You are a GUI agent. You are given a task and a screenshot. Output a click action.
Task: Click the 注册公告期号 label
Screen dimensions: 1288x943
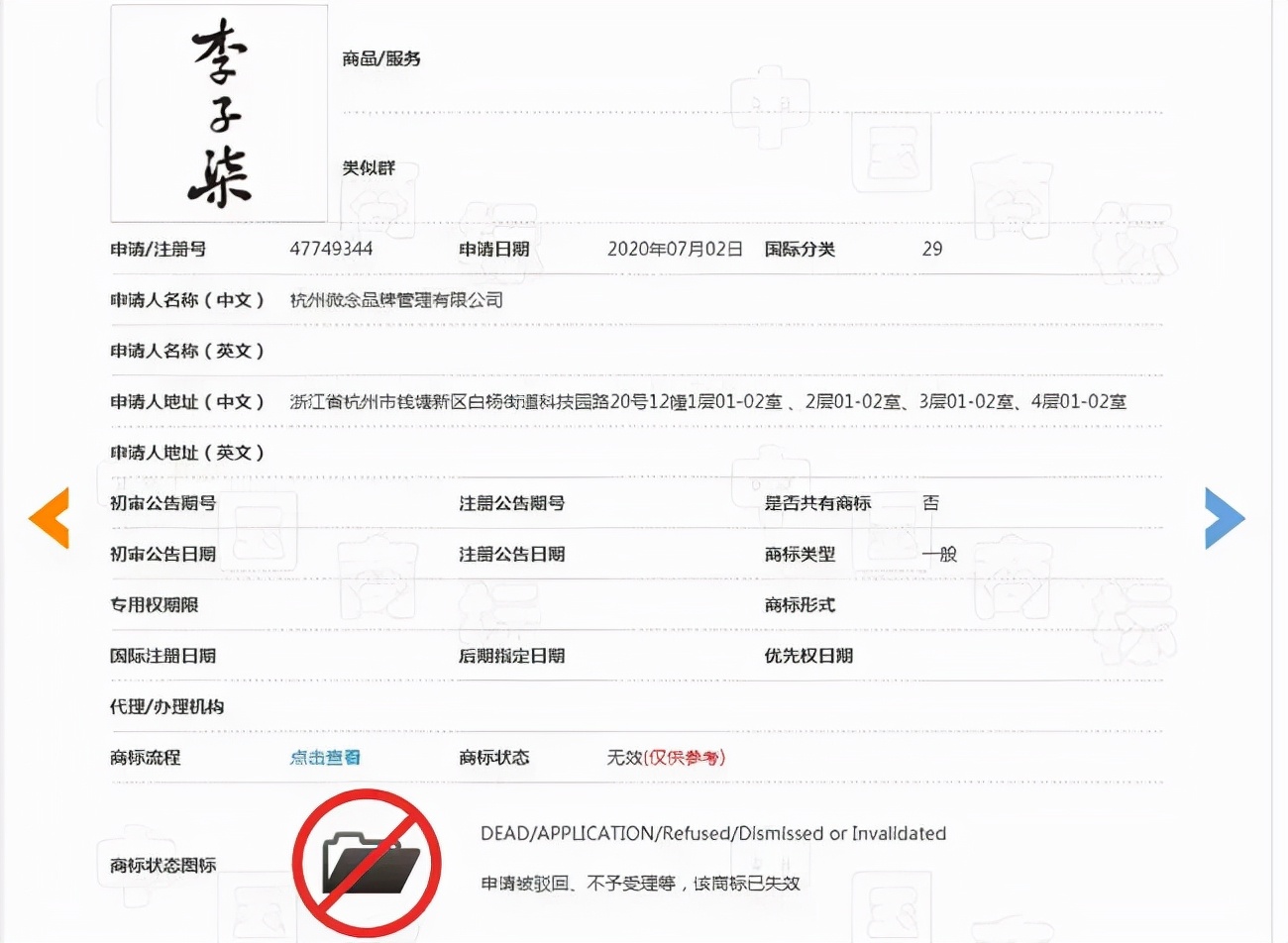[x=511, y=503]
